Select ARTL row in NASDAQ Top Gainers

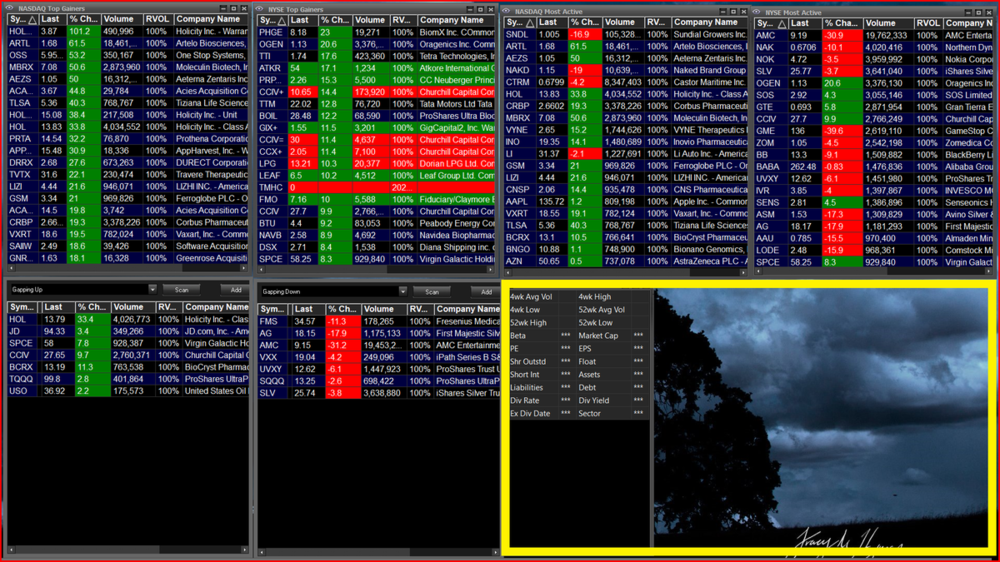(128, 43)
